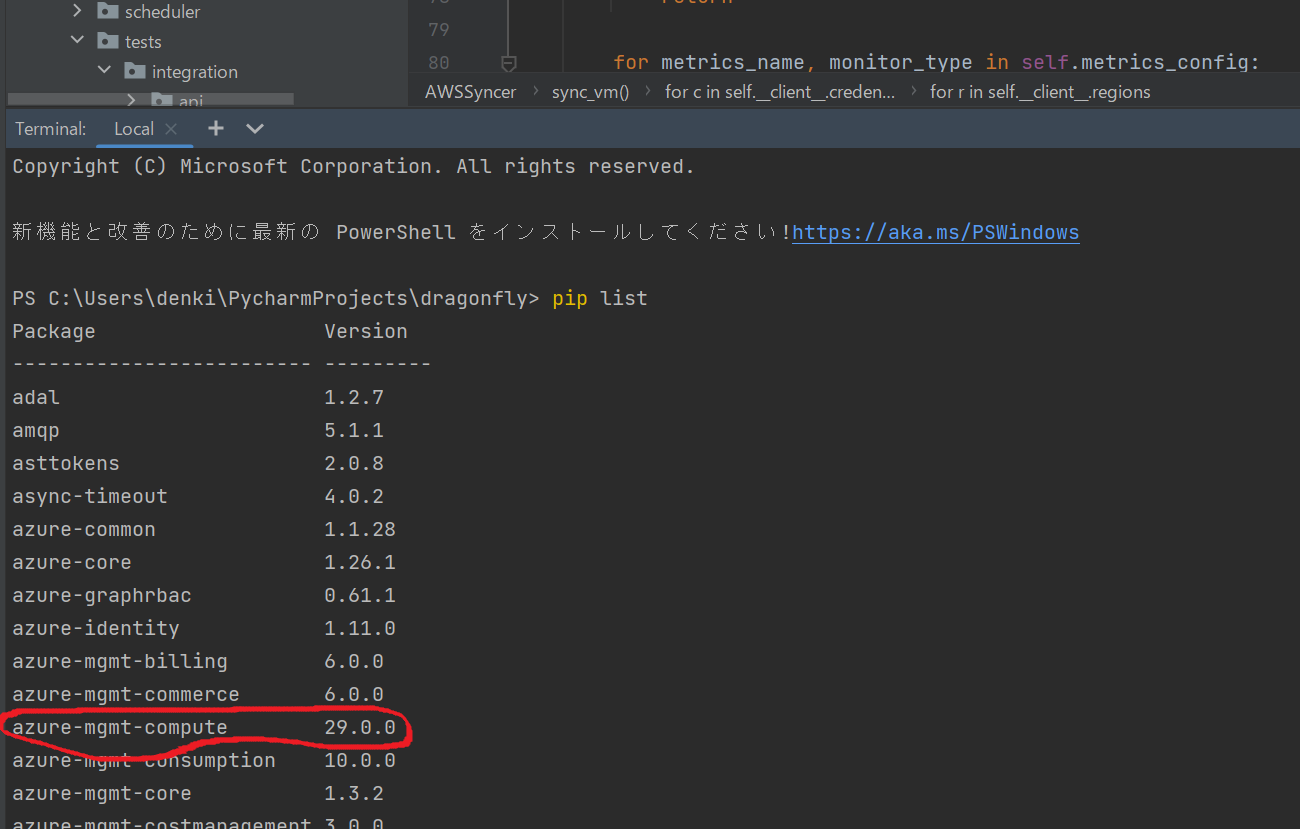
Task: Open terminal sessions dropdown arrow
Action: (x=255, y=129)
